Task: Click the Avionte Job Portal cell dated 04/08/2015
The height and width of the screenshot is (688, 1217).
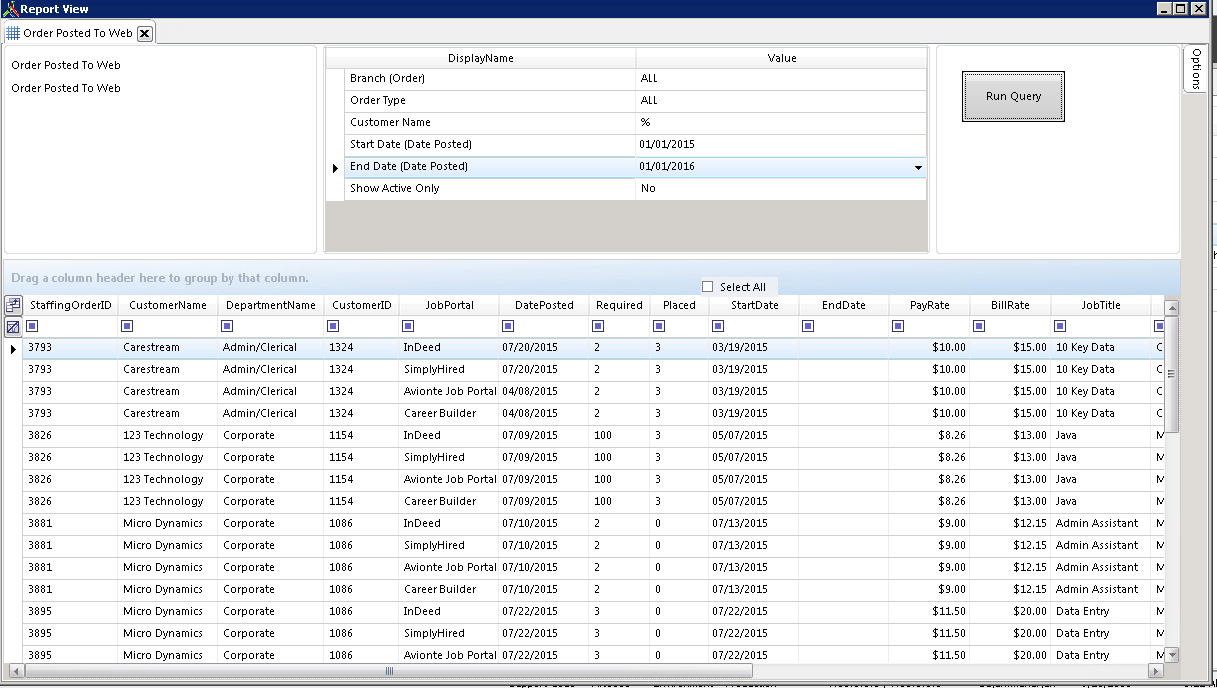Action: [x=450, y=391]
